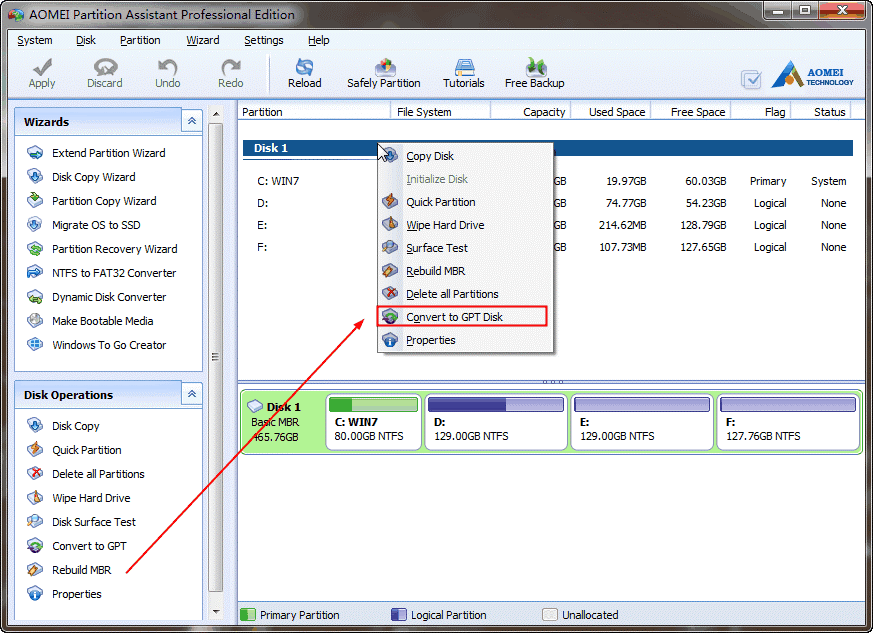Open Properties from context menu
The width and height of the screenshot is (873, 633).
(465, 340)
